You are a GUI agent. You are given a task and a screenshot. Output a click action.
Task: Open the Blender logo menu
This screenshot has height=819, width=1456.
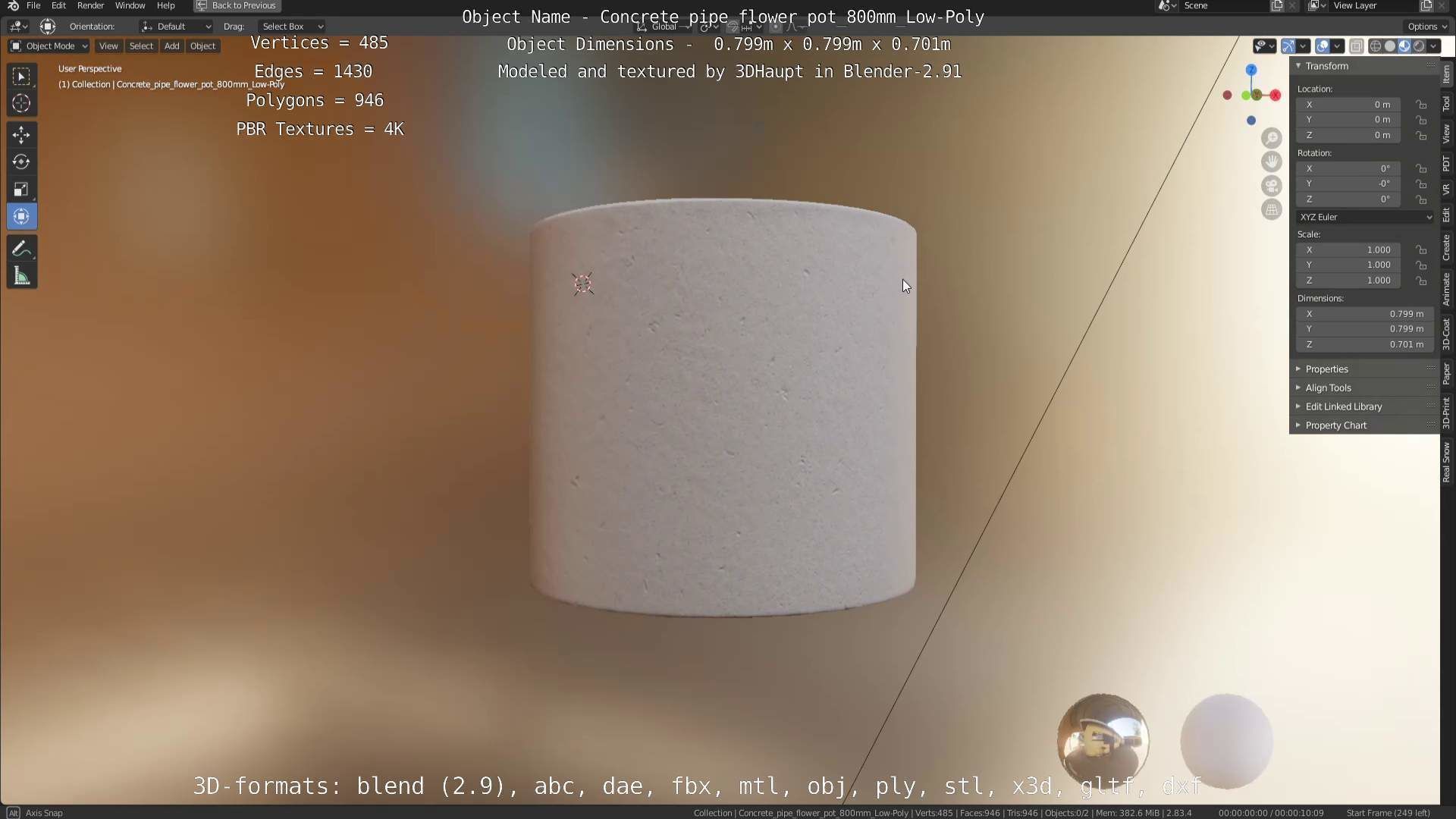tap(13, 5)
